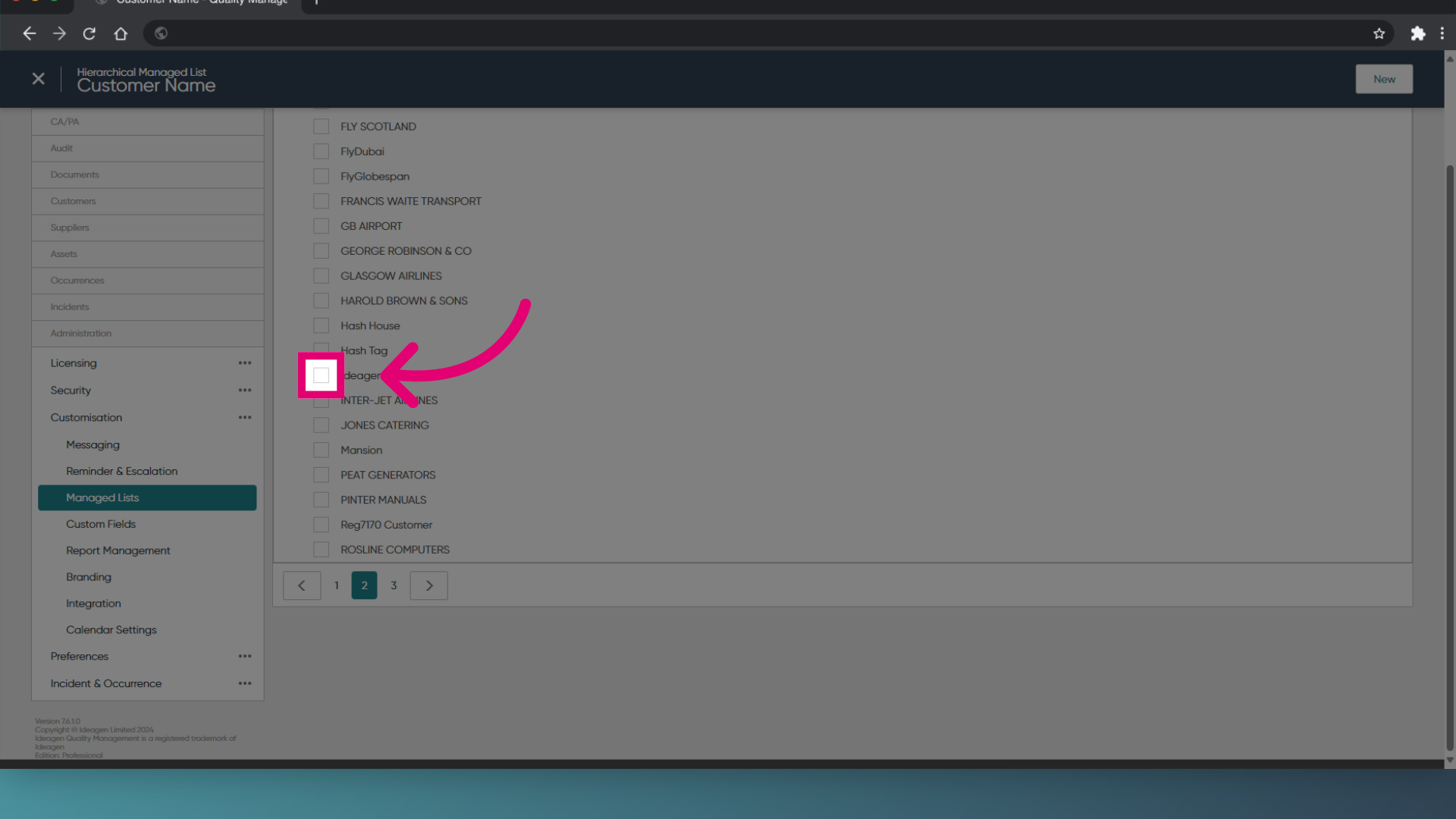Jump to page 3

pyautogui.click(x=394, y=585)
